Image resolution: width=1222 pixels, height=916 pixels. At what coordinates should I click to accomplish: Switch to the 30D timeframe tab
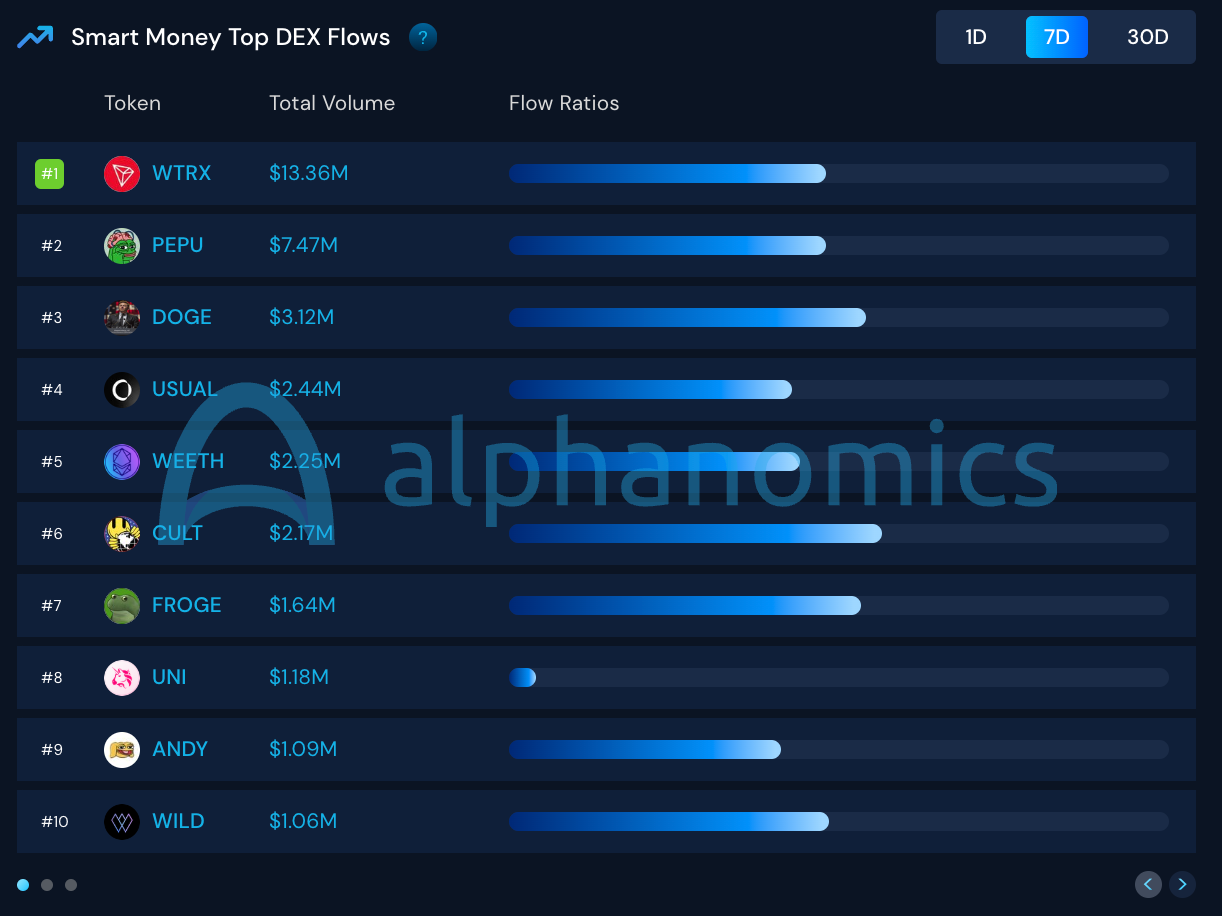[x=1148, y=37]
